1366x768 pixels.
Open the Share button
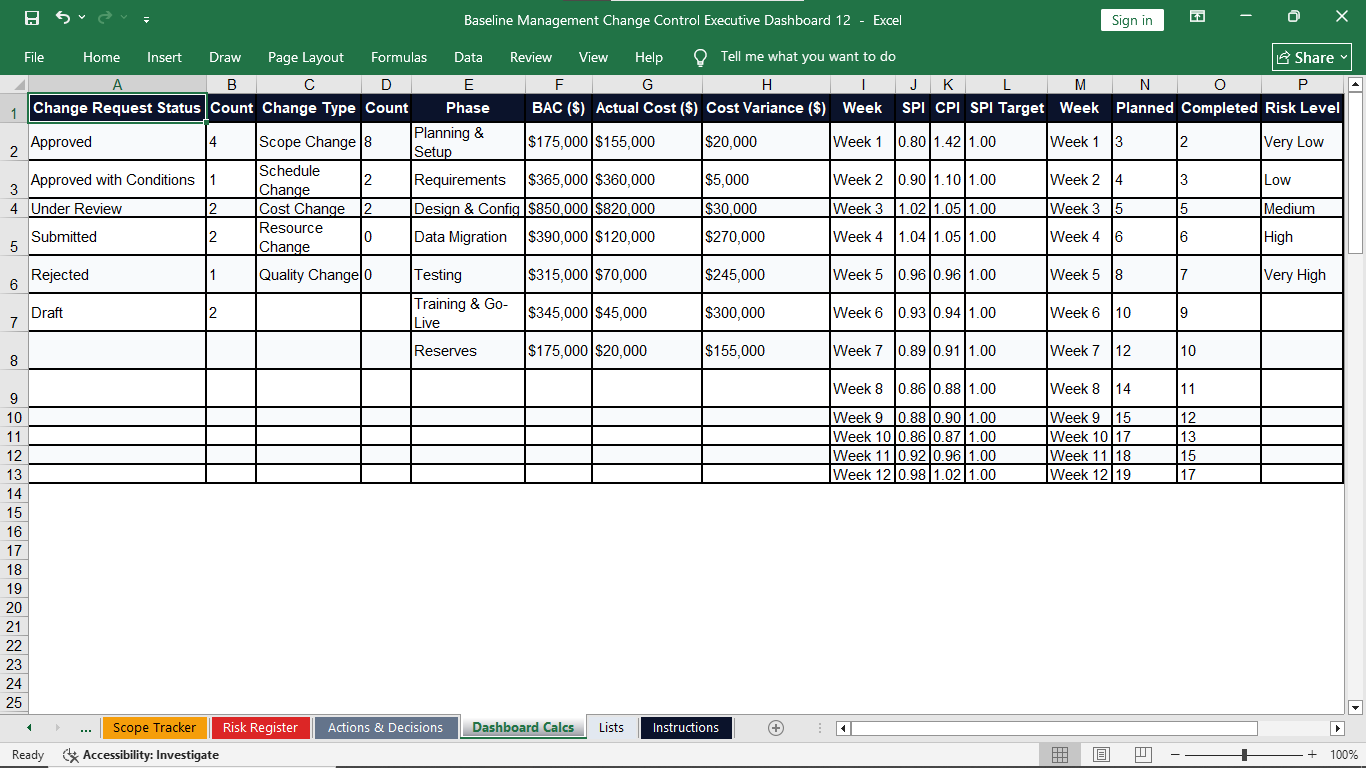point(1312,57)
